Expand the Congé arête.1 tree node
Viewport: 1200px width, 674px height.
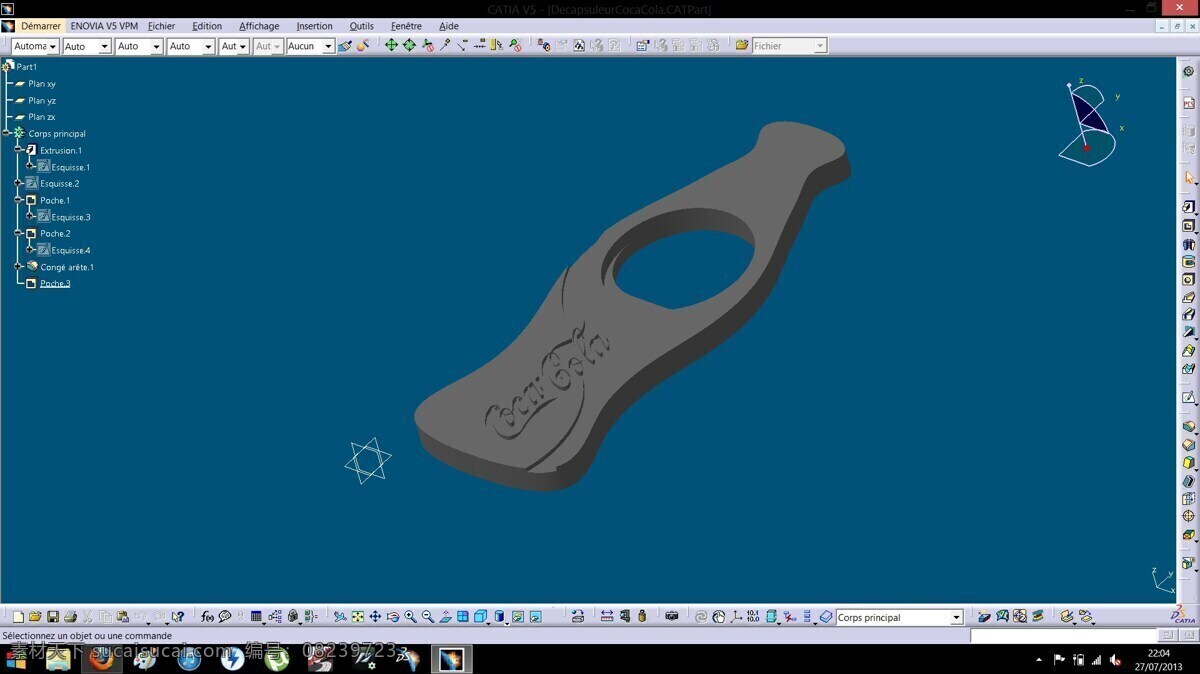(x=18, y=267)
